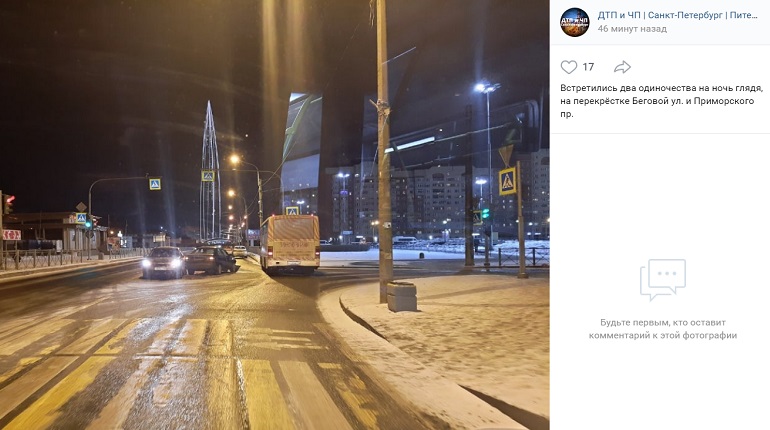Click the empty comments speech-bubble icon
The height and width of the screenshot is (430, 770).
(662, 279)
